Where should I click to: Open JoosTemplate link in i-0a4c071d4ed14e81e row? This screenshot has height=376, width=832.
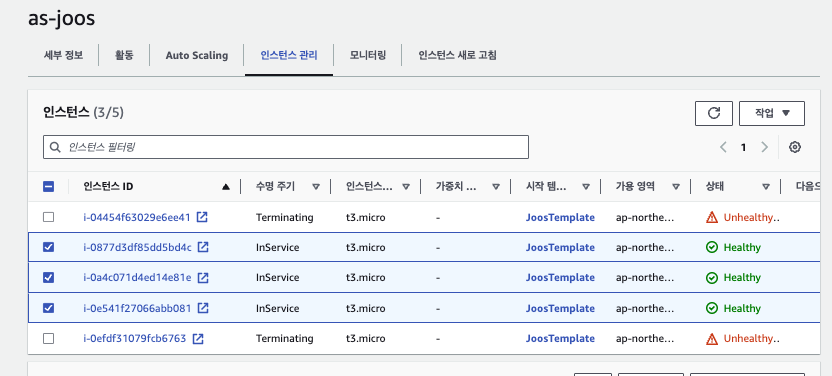560,277
